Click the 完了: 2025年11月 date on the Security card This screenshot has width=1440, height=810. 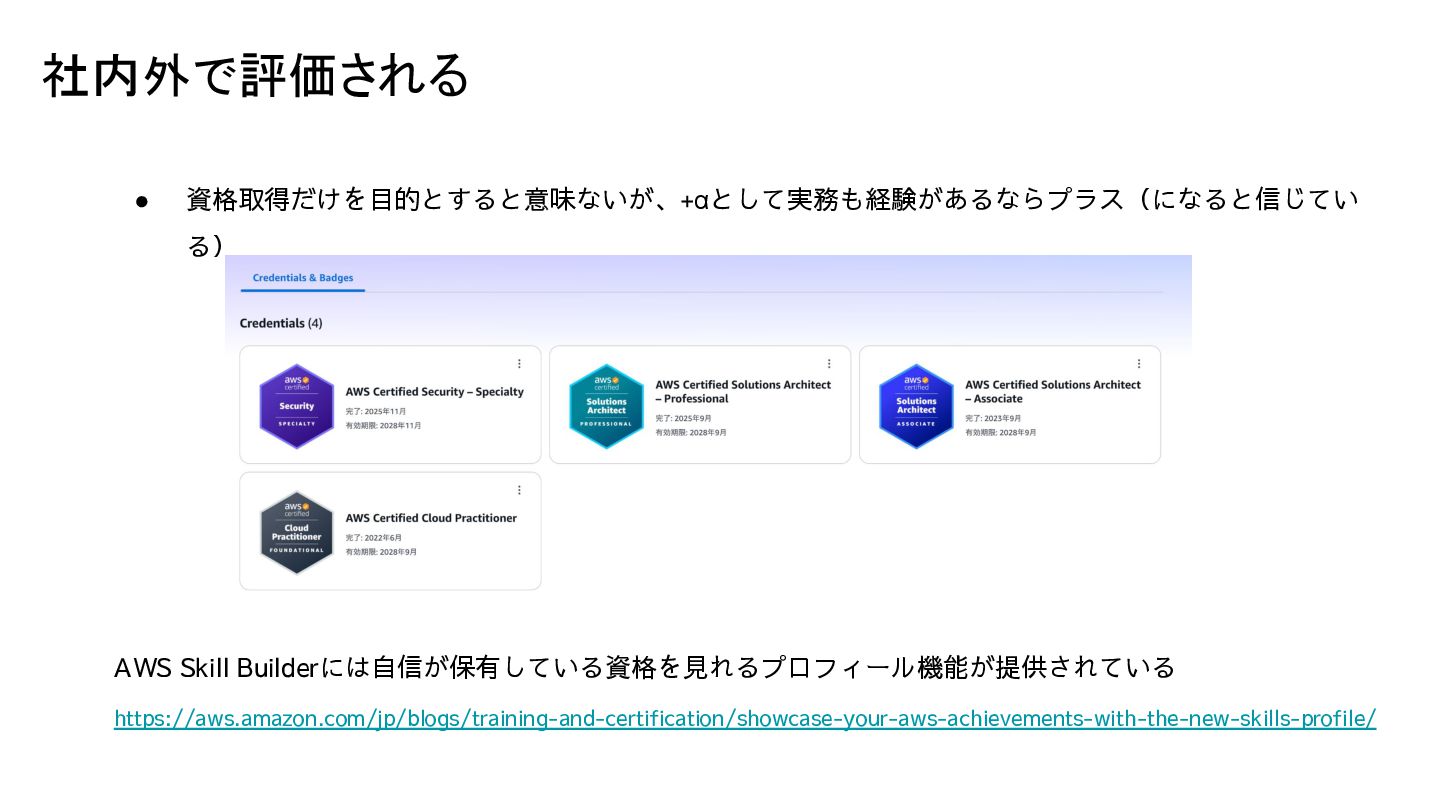point(376,411)
